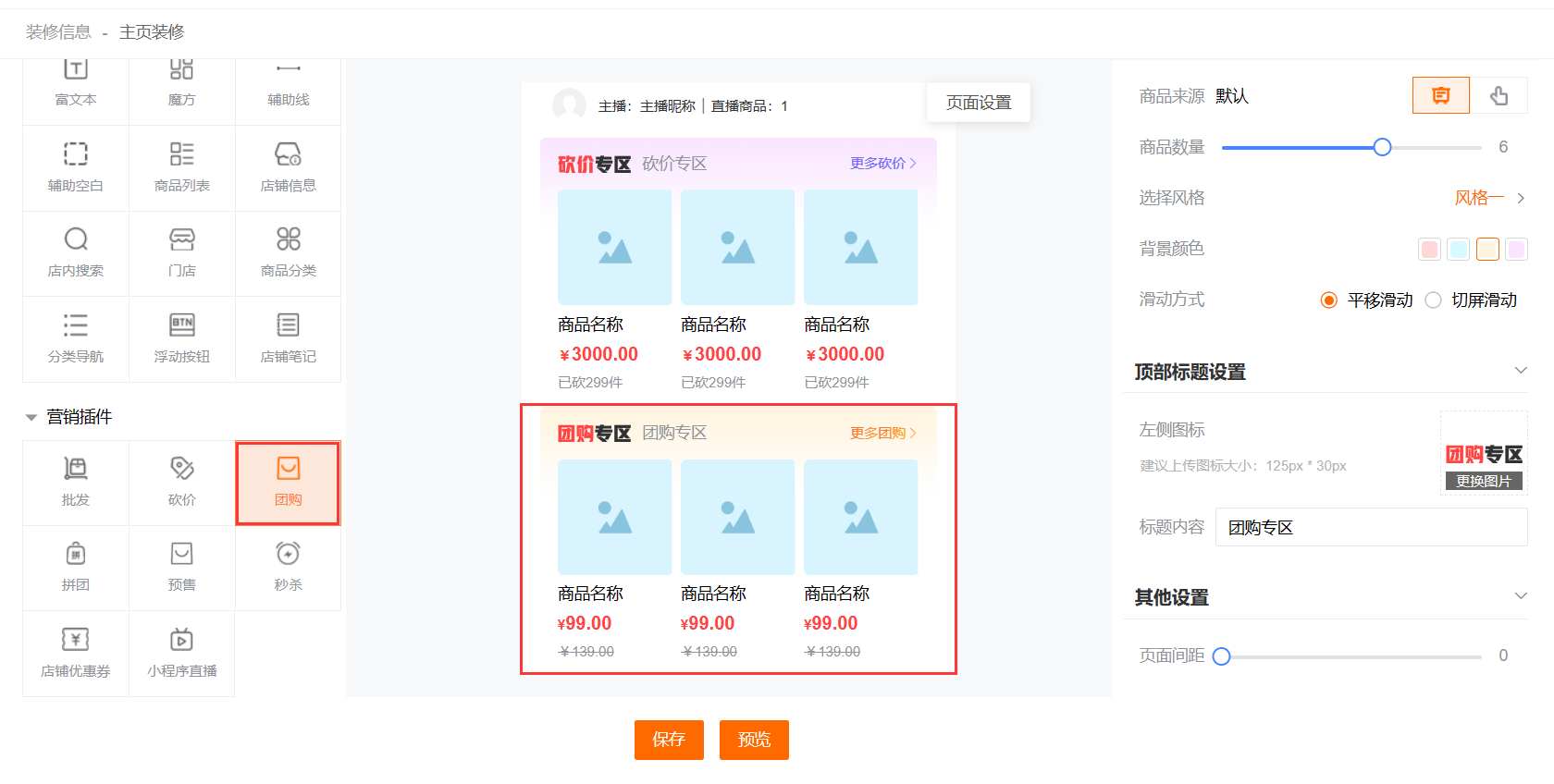This screenshot has width=1554, height=784.
Task: Pick the pink background color swatch
Action: coord(1429,249)
